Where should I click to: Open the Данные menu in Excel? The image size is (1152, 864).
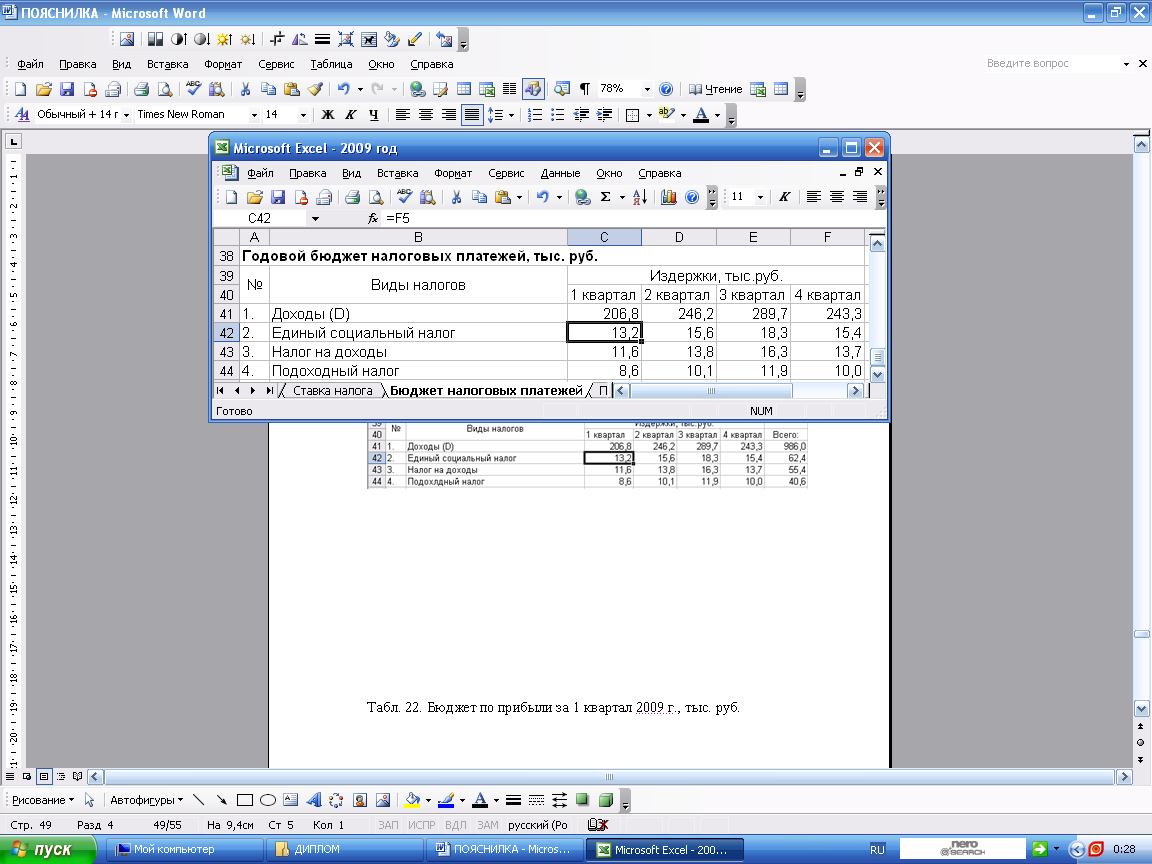pyautogui.click(x=560, y=173)
